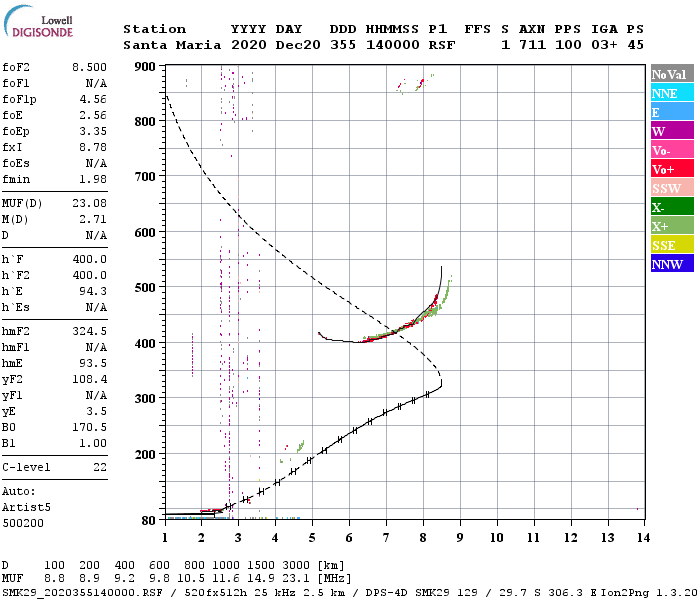
Task: Click the M(D) value 2.71
Action: click(93, 220)
